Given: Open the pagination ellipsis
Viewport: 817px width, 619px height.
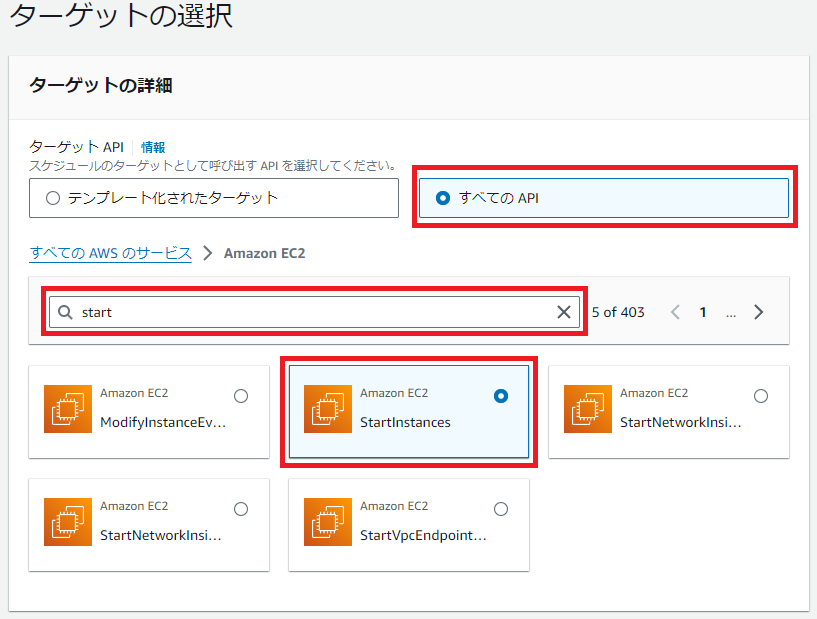Looking at the screenshot, I should pyautogui.click(x=731, y=314).
